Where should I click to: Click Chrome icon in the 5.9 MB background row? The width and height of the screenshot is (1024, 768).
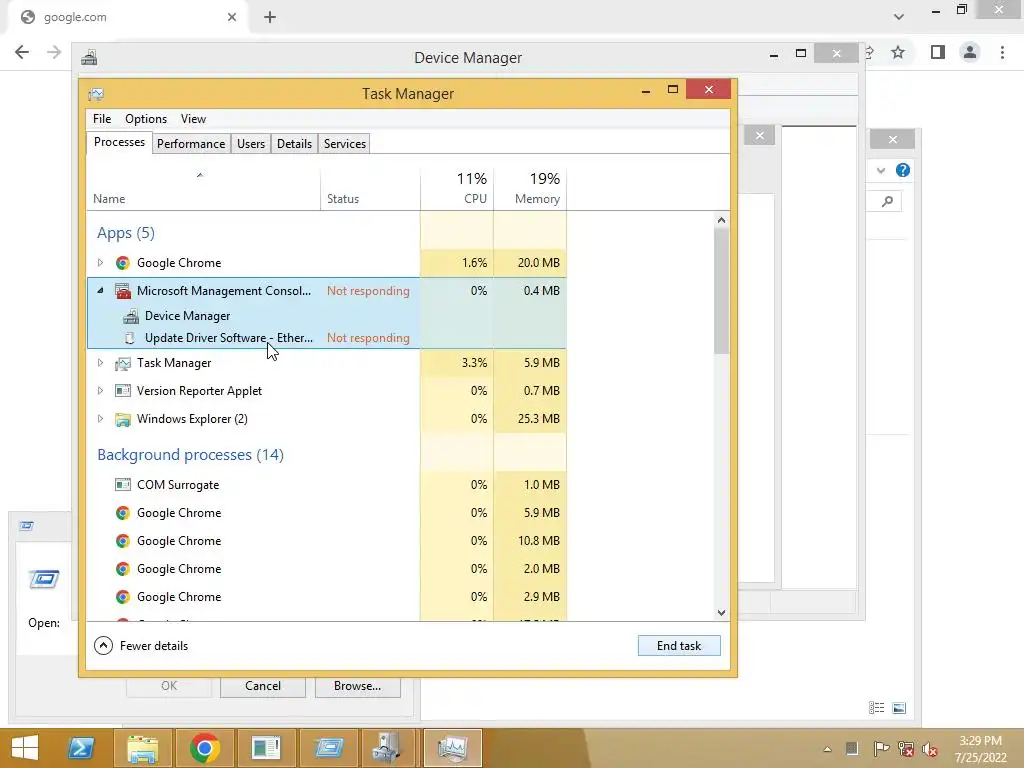[122, 513]
